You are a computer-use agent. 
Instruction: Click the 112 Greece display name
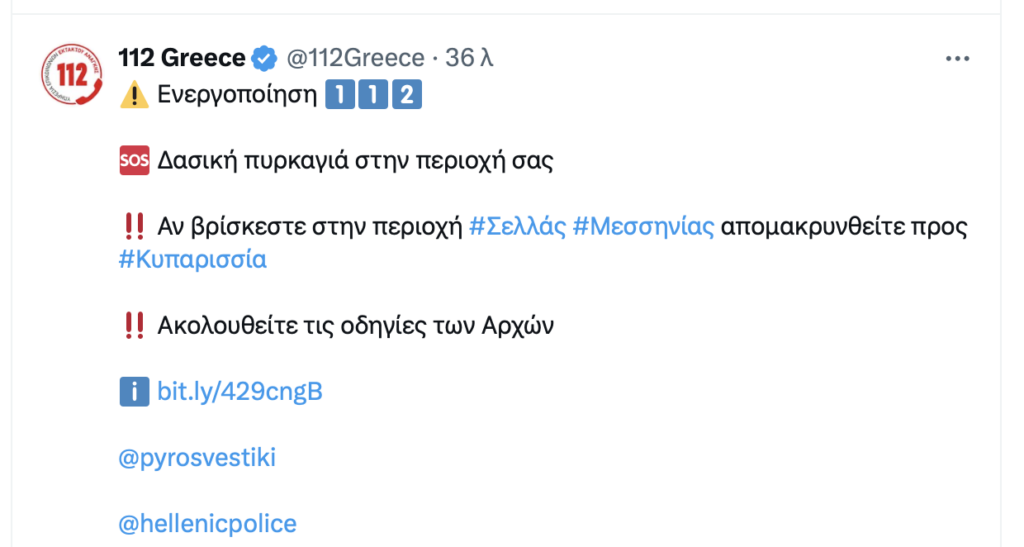point(182,58)
